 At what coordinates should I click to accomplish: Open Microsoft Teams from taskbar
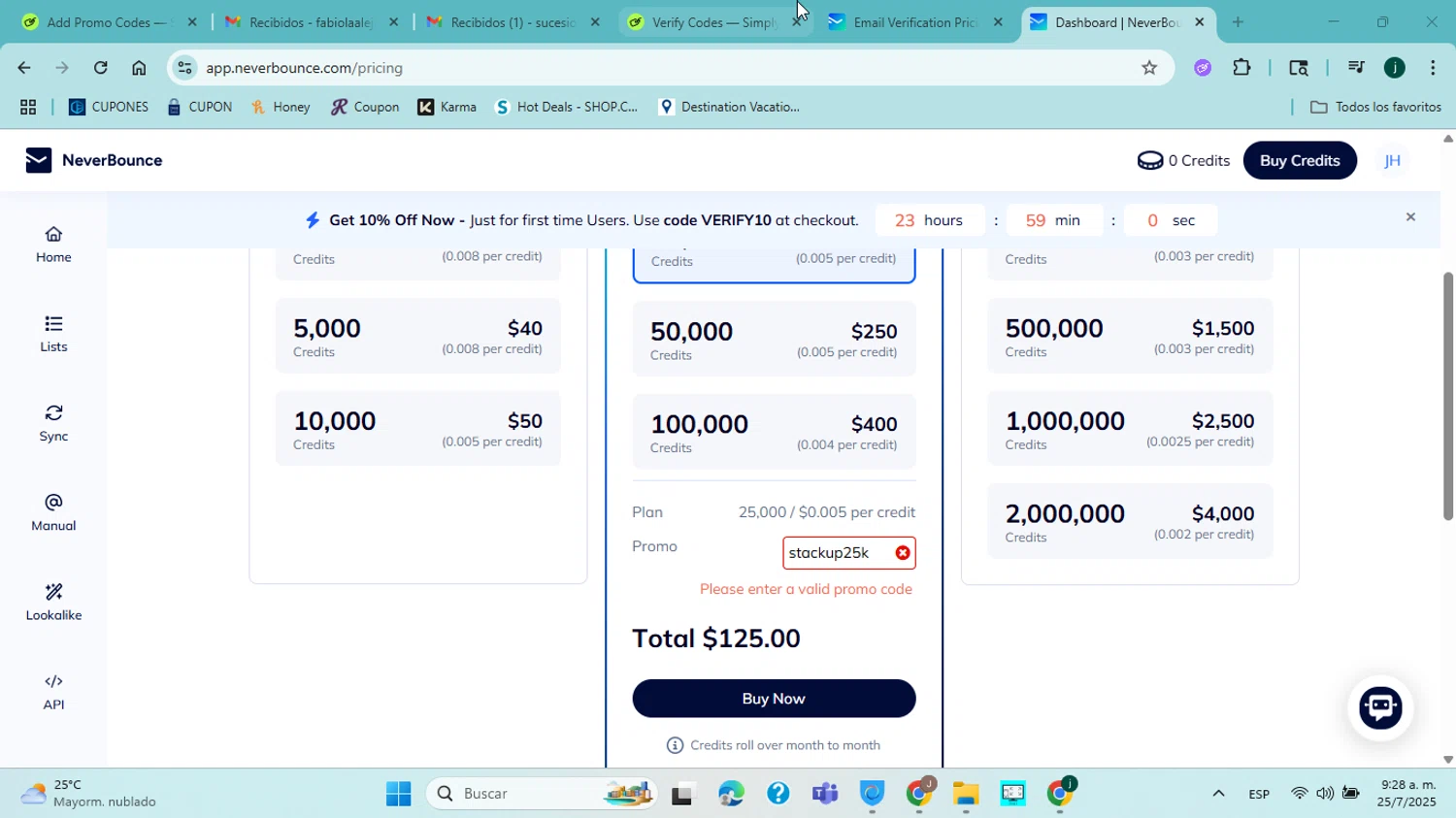click(x=825, y=794)
